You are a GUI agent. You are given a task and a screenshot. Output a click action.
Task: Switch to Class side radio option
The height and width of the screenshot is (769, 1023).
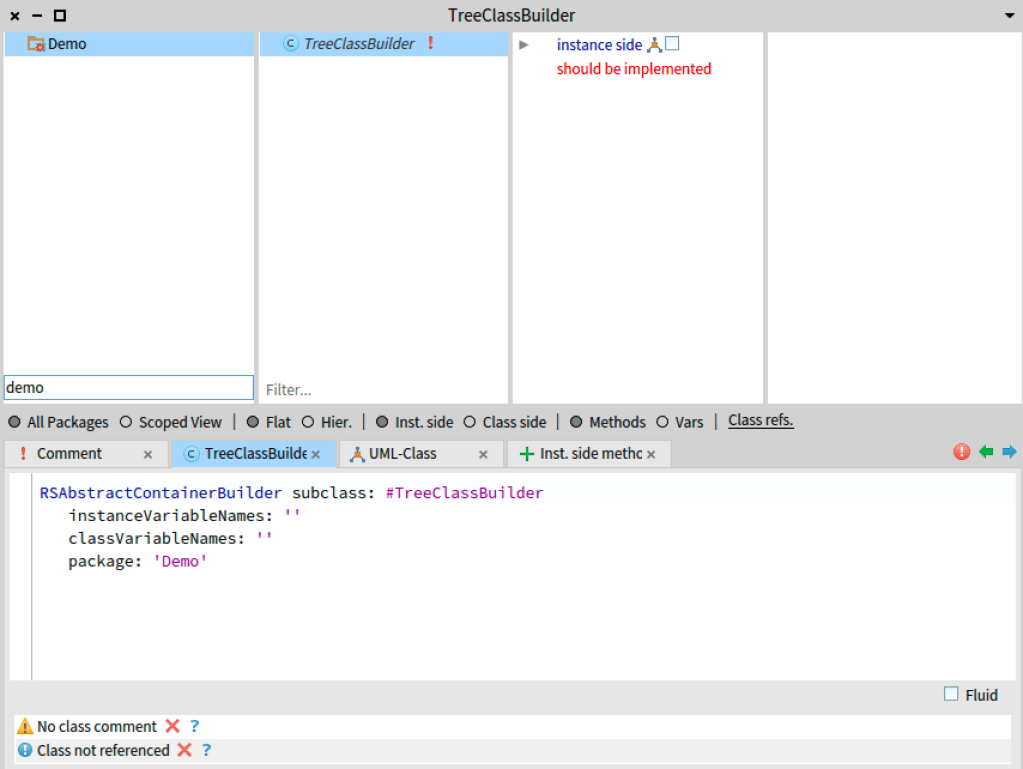pyautogui.click(x=469, y=422)
